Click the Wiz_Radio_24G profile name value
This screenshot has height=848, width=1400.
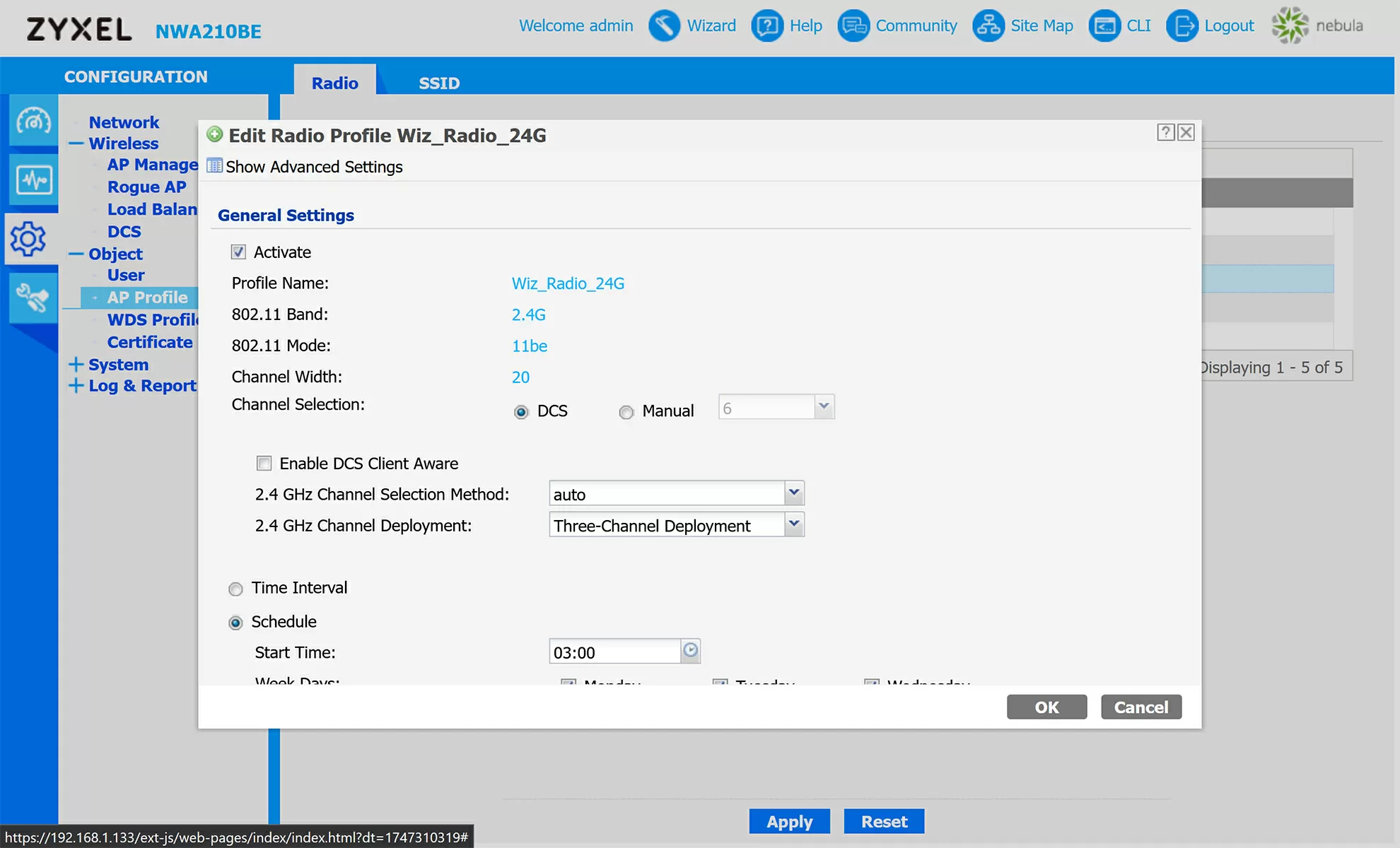tap(568, 283)
